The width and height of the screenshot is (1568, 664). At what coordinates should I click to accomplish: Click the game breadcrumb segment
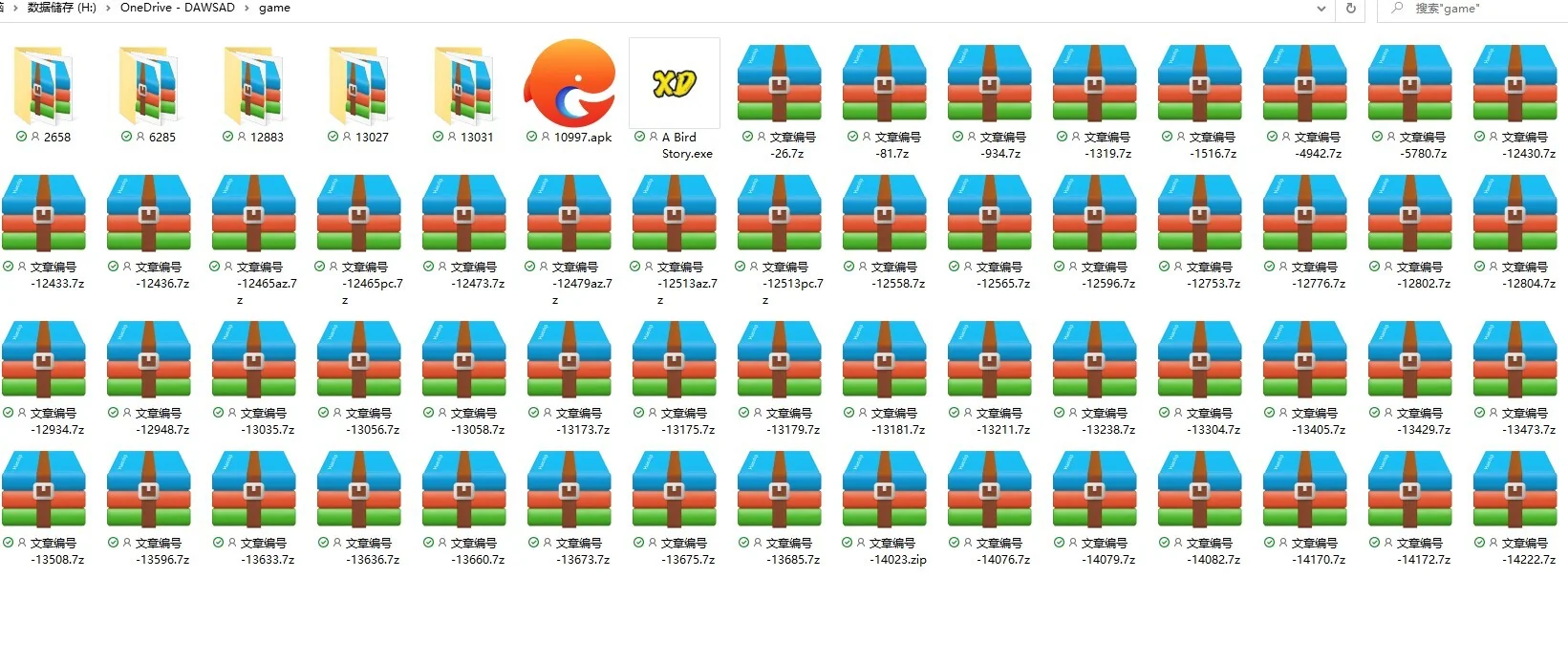274,8
